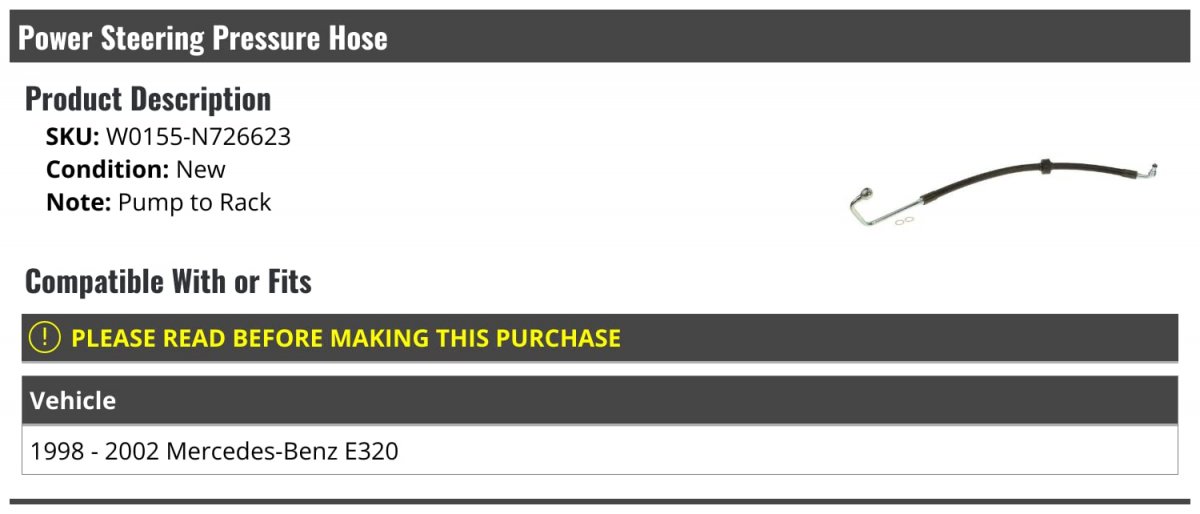This screenshot has width=1200, height=514.
Task: Click the bent metal fitting at the hose's left end
Action: coord(872,205)
